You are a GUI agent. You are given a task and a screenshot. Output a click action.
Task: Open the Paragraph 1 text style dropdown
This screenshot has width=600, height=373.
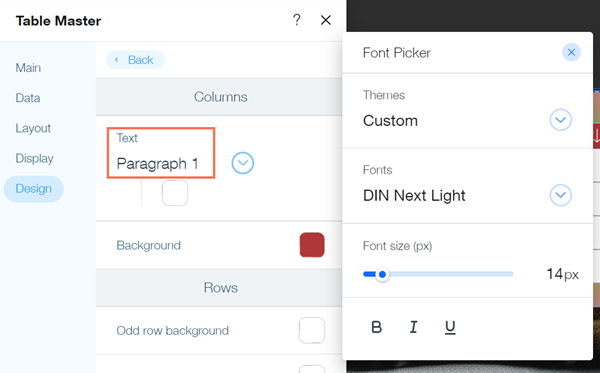tap(243, 163)
